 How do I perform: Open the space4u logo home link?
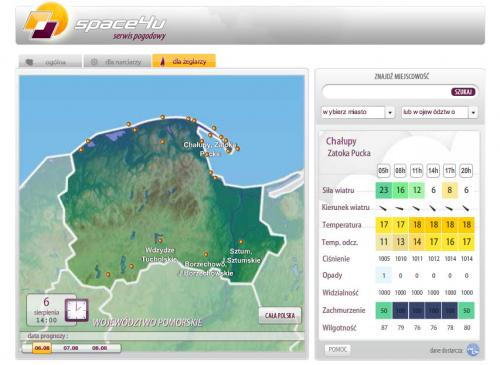(95, 23)
